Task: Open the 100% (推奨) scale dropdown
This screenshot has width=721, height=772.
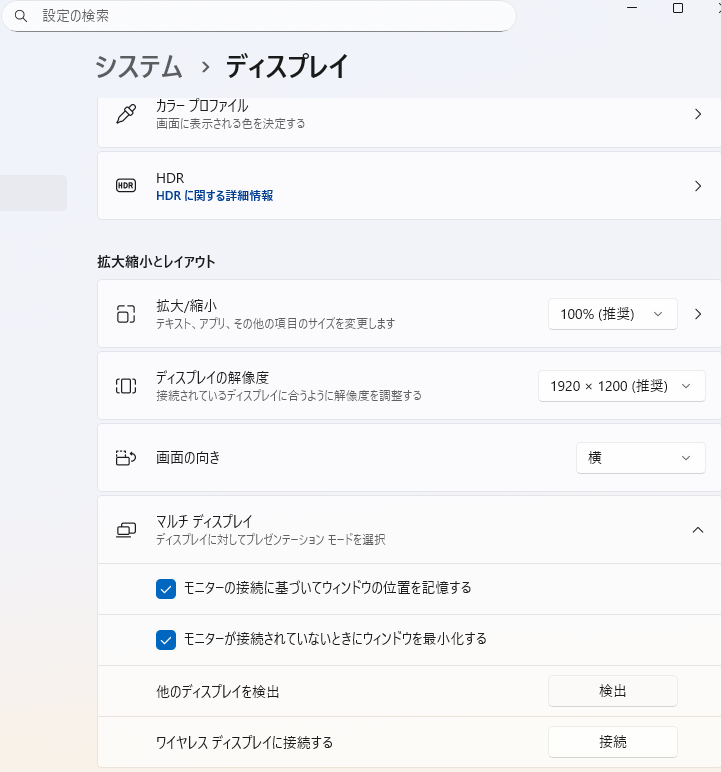Action: (612, 314)
